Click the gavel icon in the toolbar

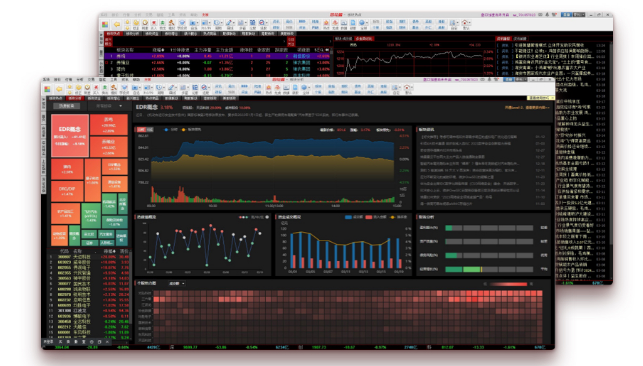[x=114, y=88]
